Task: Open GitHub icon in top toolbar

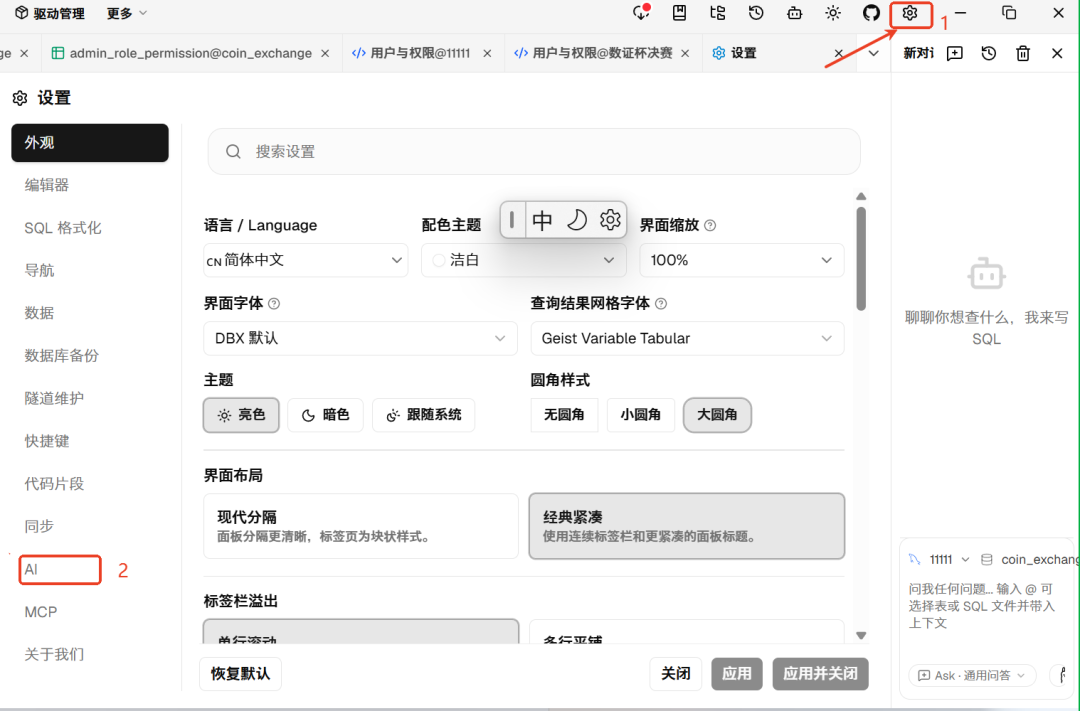Action: tap(871, 13)
